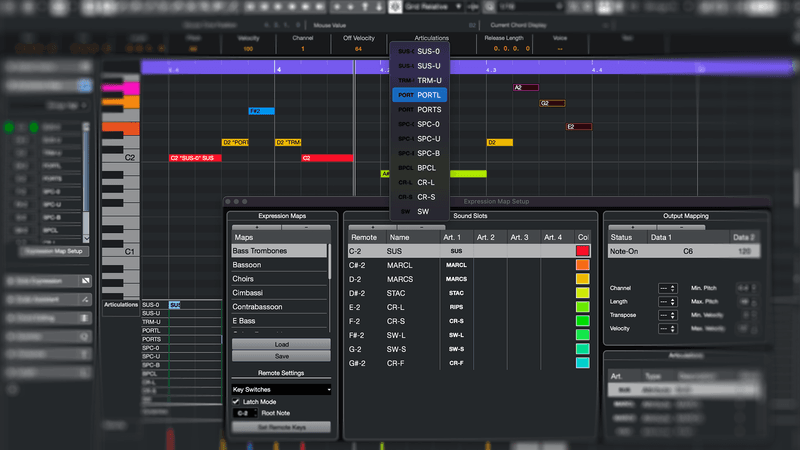Choose BPCL from the articulations popup
Image resolution: width=800 pixels, height=450 pixels.
coord(419,168)
